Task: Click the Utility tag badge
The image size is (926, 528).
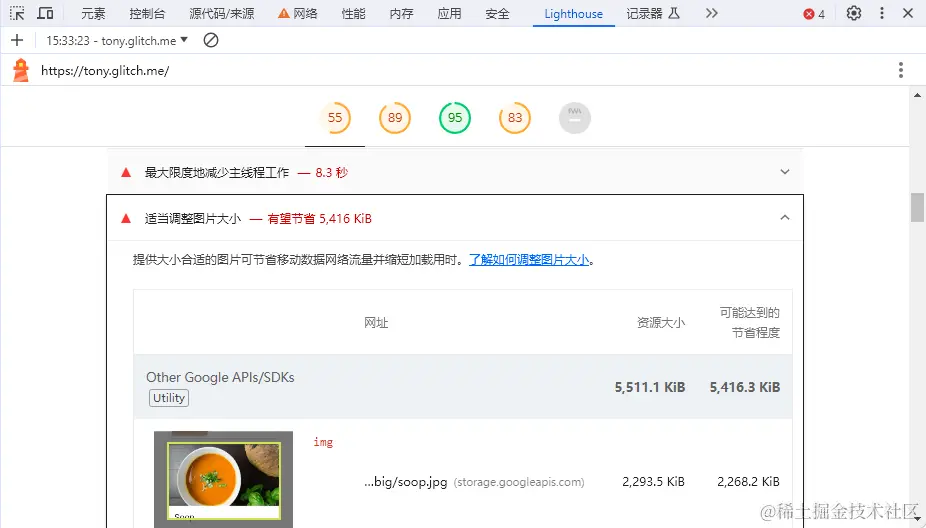Action: pos(169,398)
